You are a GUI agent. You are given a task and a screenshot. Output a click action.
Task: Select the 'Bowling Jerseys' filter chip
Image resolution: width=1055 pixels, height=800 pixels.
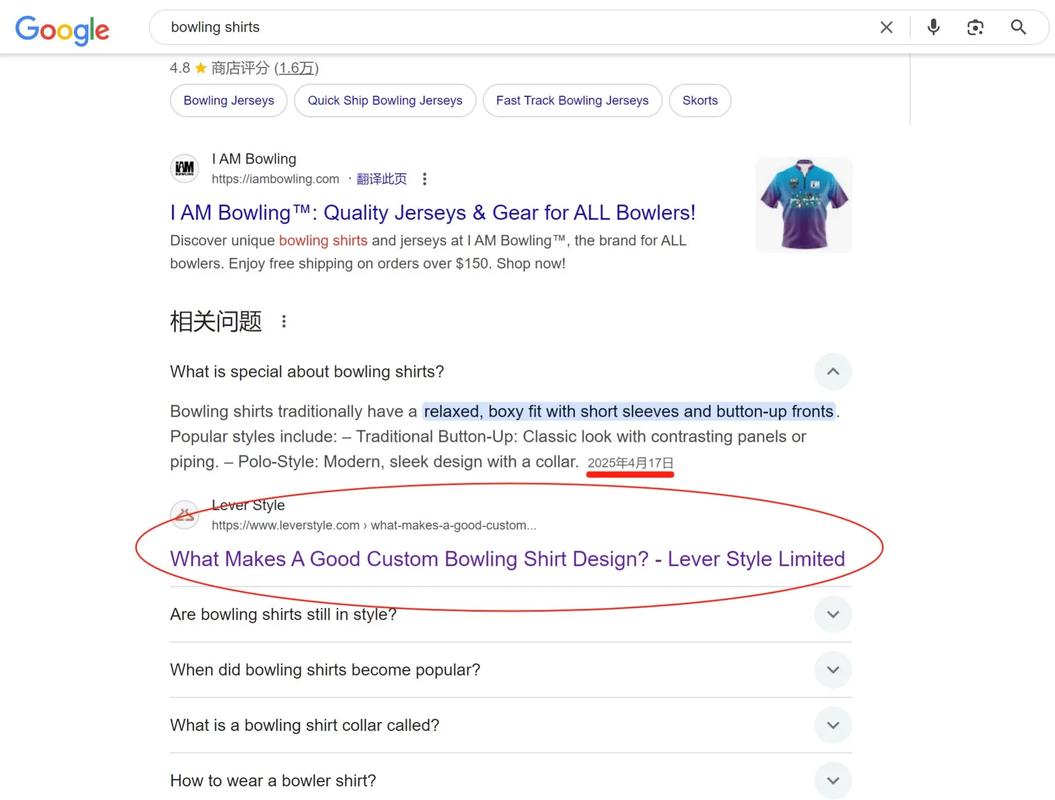(x=228, y=99)
